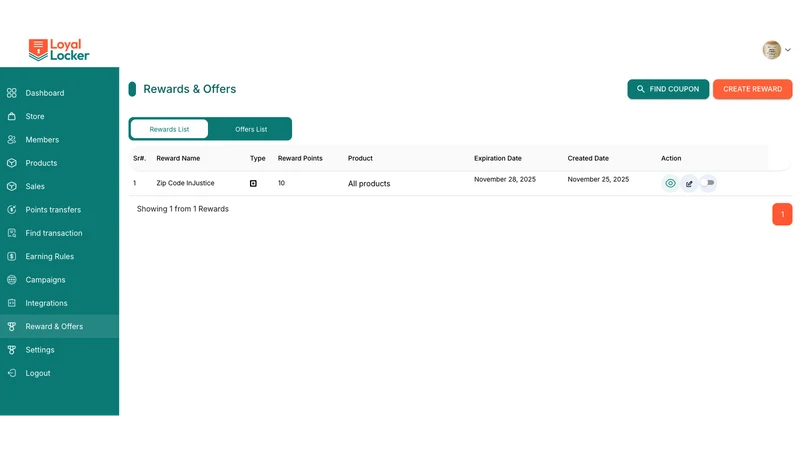
Task: Toggle the Zip Code InJustice reward status switch
Action: click(708, 183)
